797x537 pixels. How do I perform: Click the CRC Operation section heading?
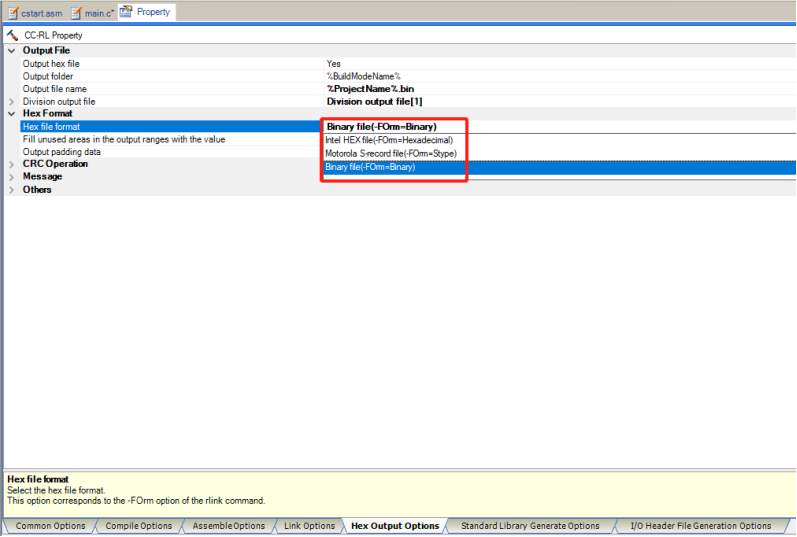pyautogui.click(x=55, y=164)
